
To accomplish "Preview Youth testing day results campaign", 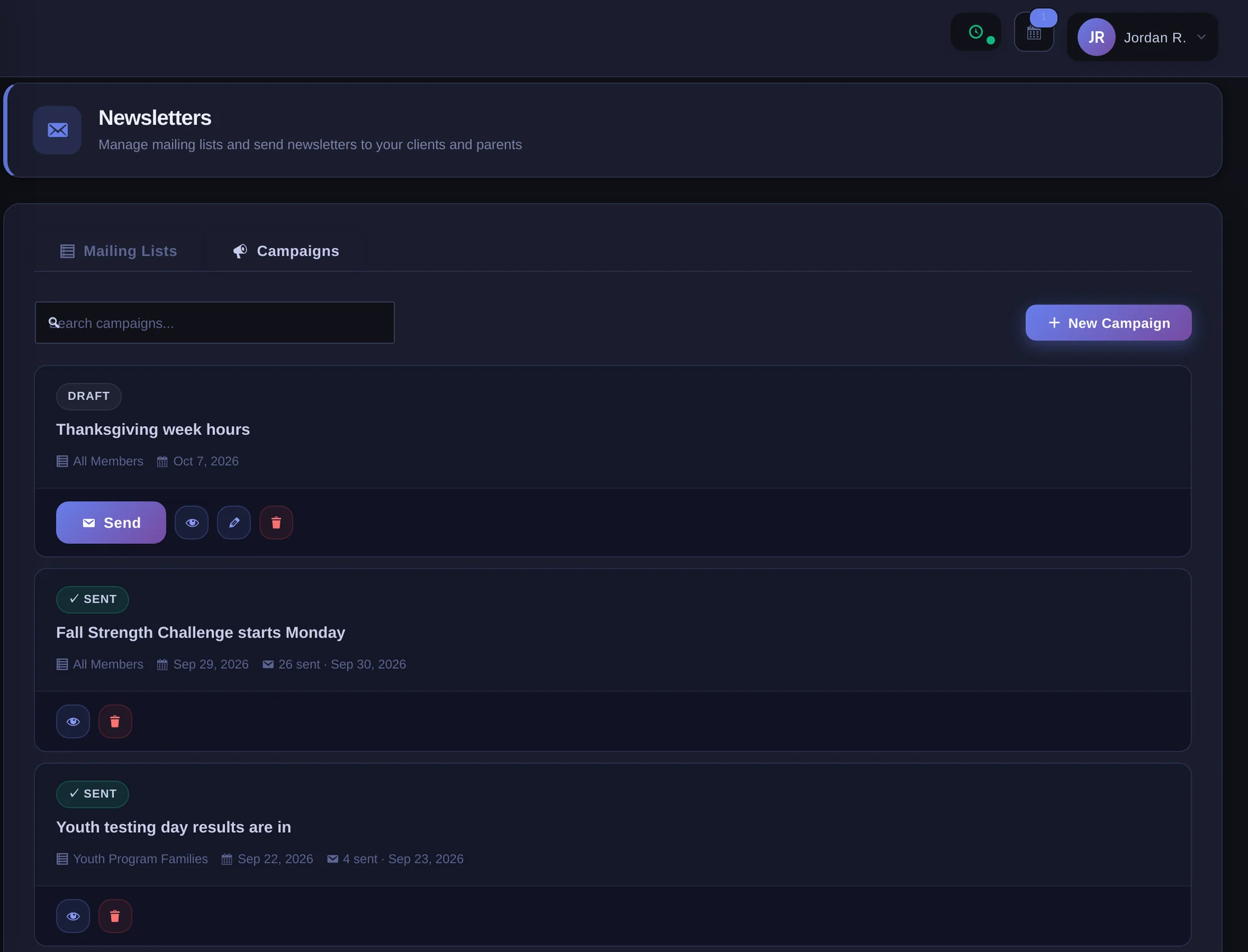I will 73,916.
